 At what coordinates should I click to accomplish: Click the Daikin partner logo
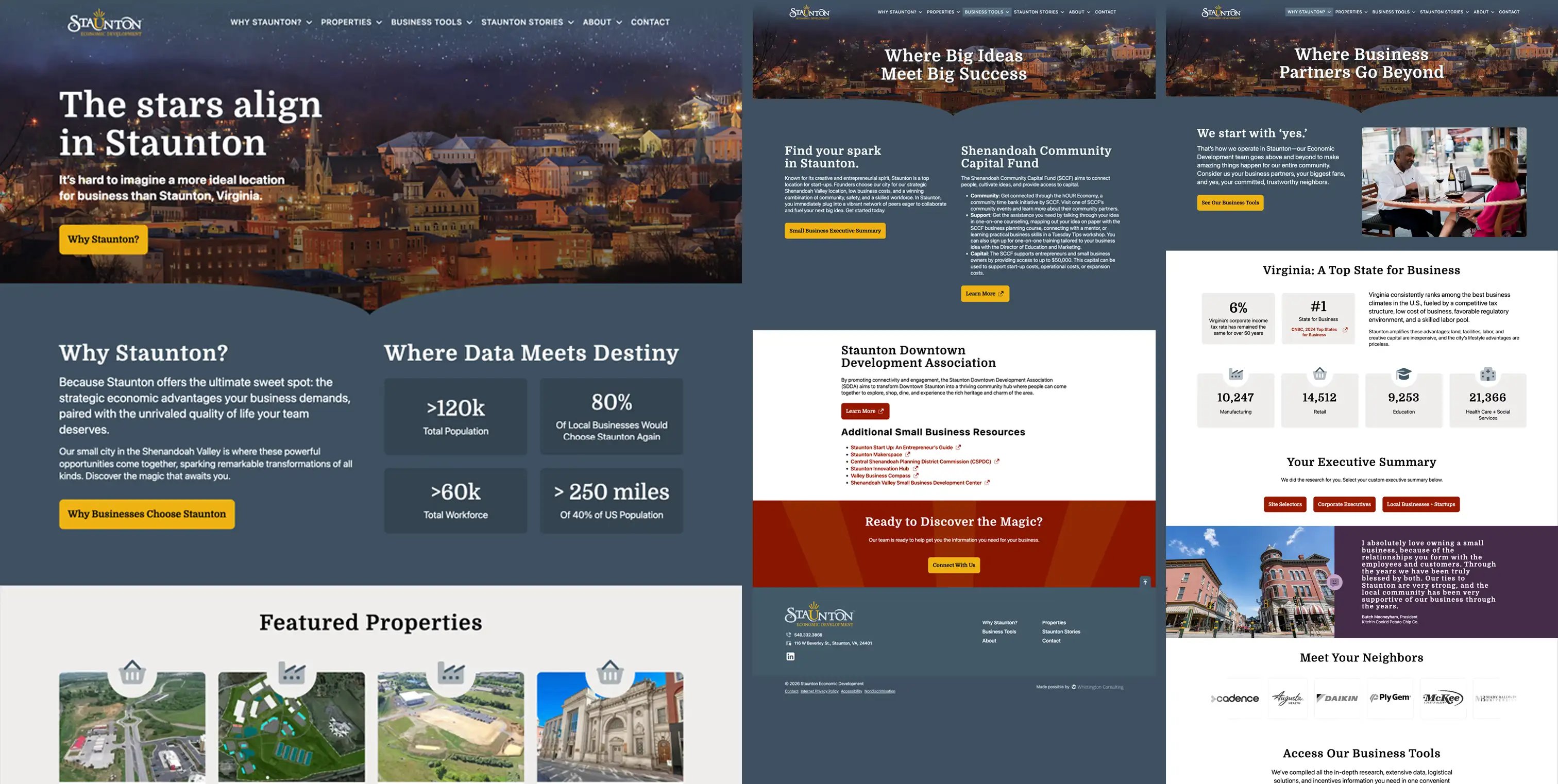click(1336, 698)
